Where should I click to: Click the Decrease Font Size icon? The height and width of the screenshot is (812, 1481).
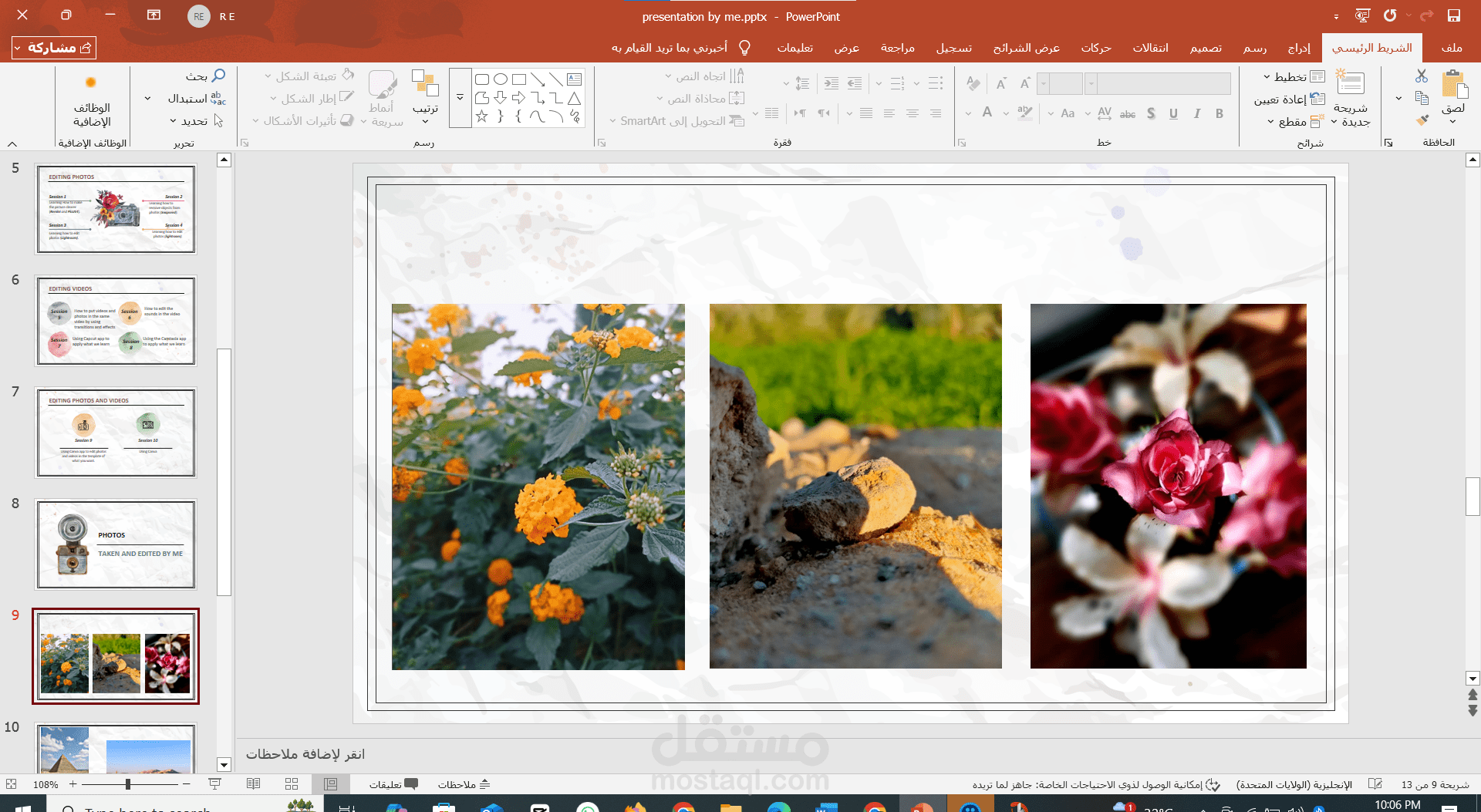1001,83
